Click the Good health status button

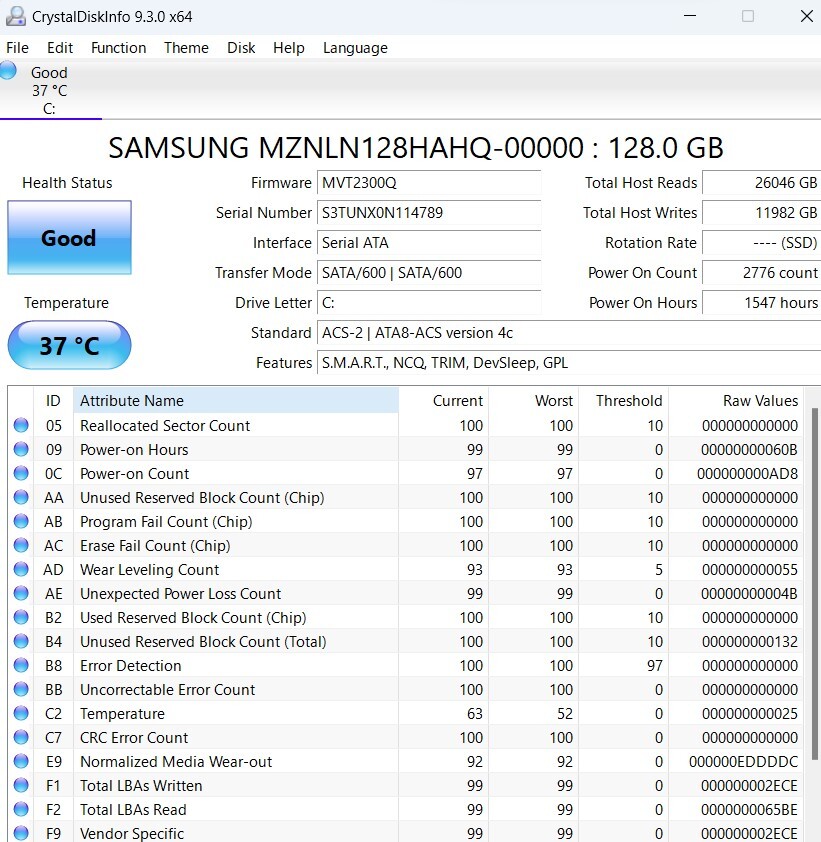pos(69,238)
